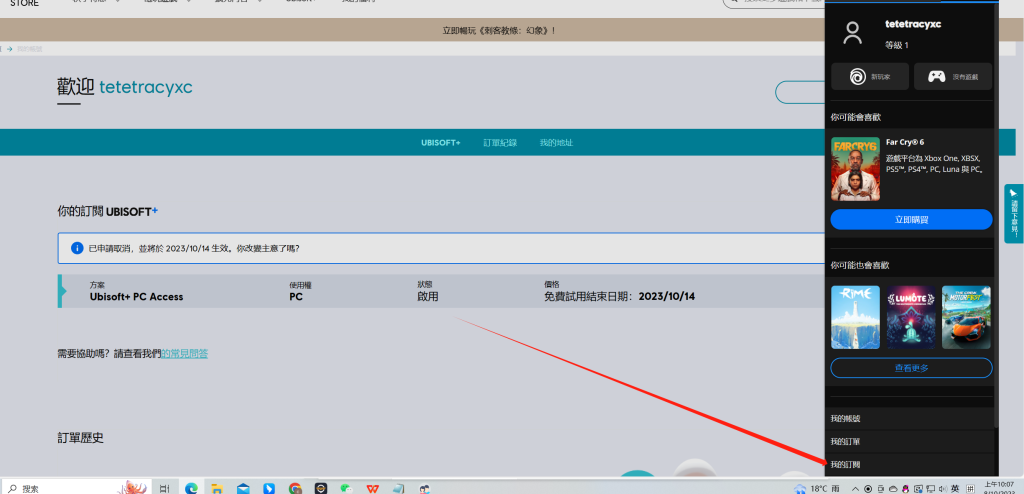Open the Ubisoft swirl new player tile

pos(870,76)
